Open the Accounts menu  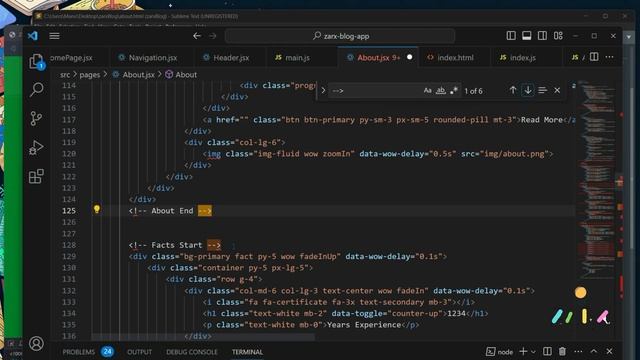coord(36,343)
